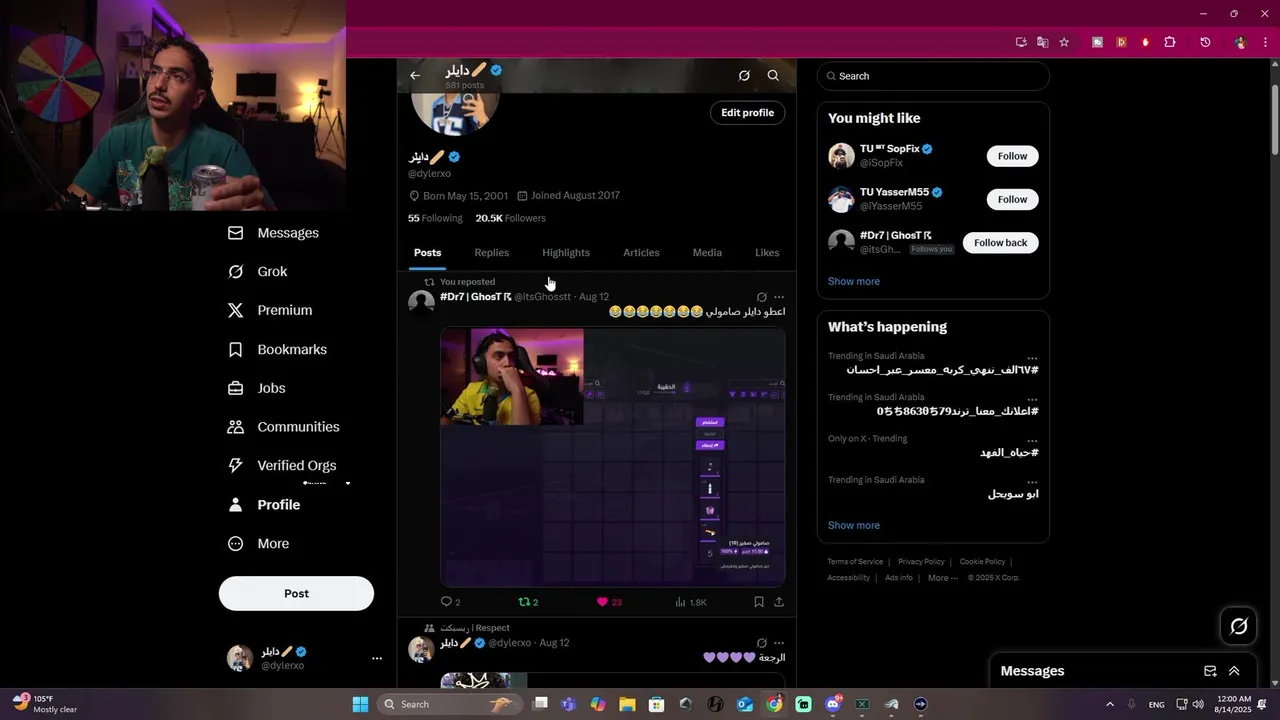
Task: Click the search icon in profile header
Action: [x=773, y=75]
